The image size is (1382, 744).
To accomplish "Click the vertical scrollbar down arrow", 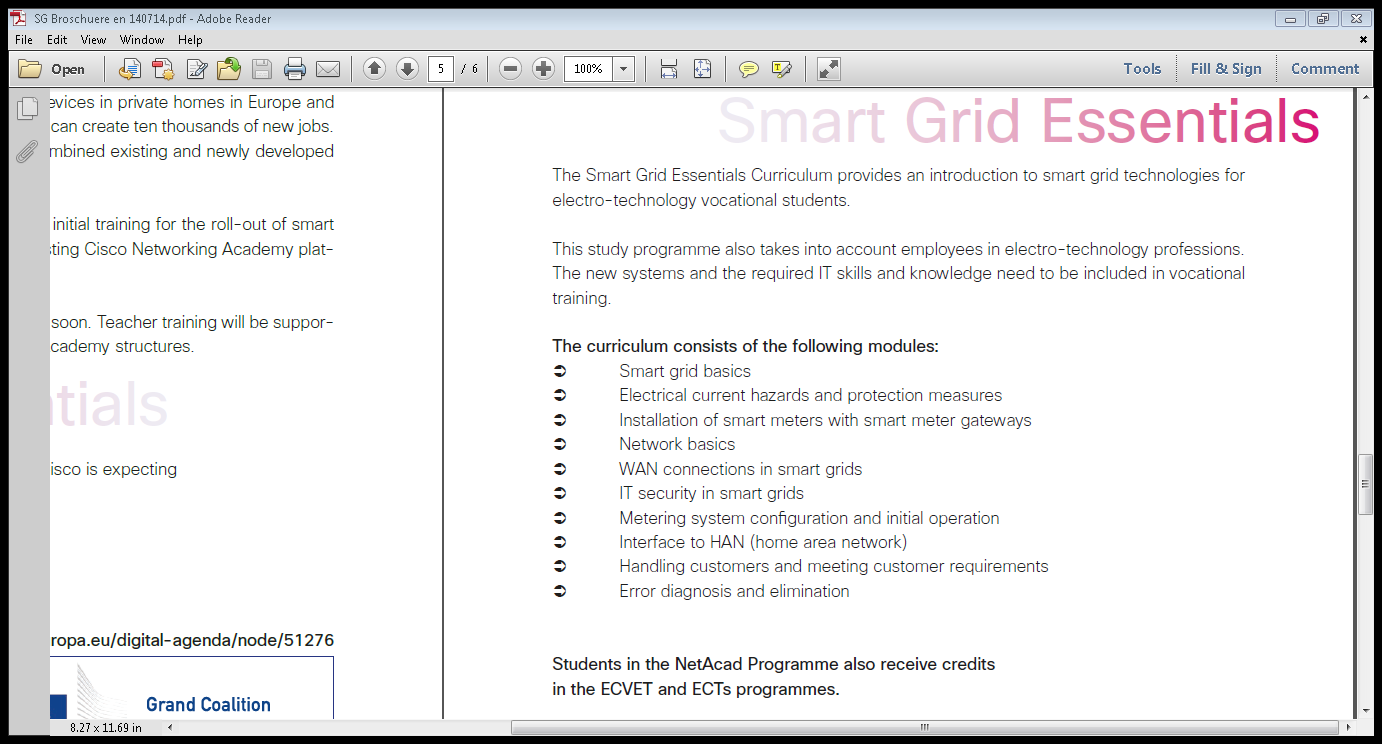I will point(1365,711).
